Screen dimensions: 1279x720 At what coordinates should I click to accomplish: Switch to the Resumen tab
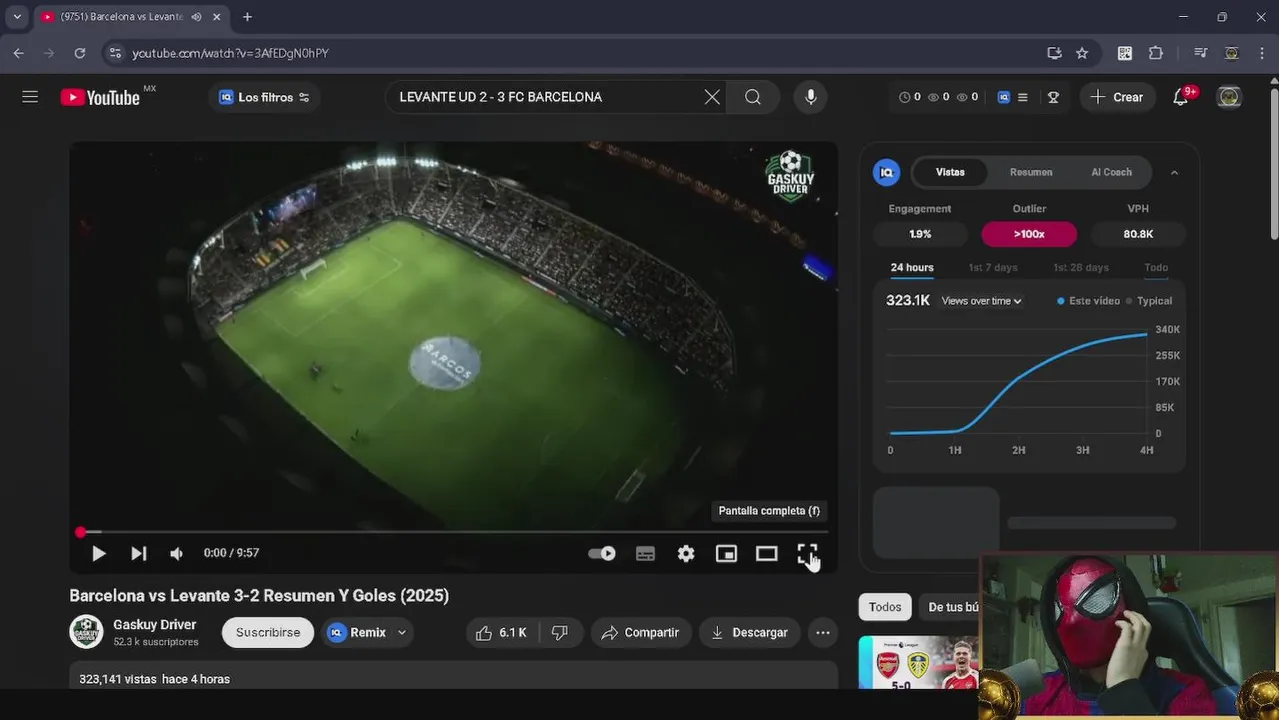tap(1031, 172)
